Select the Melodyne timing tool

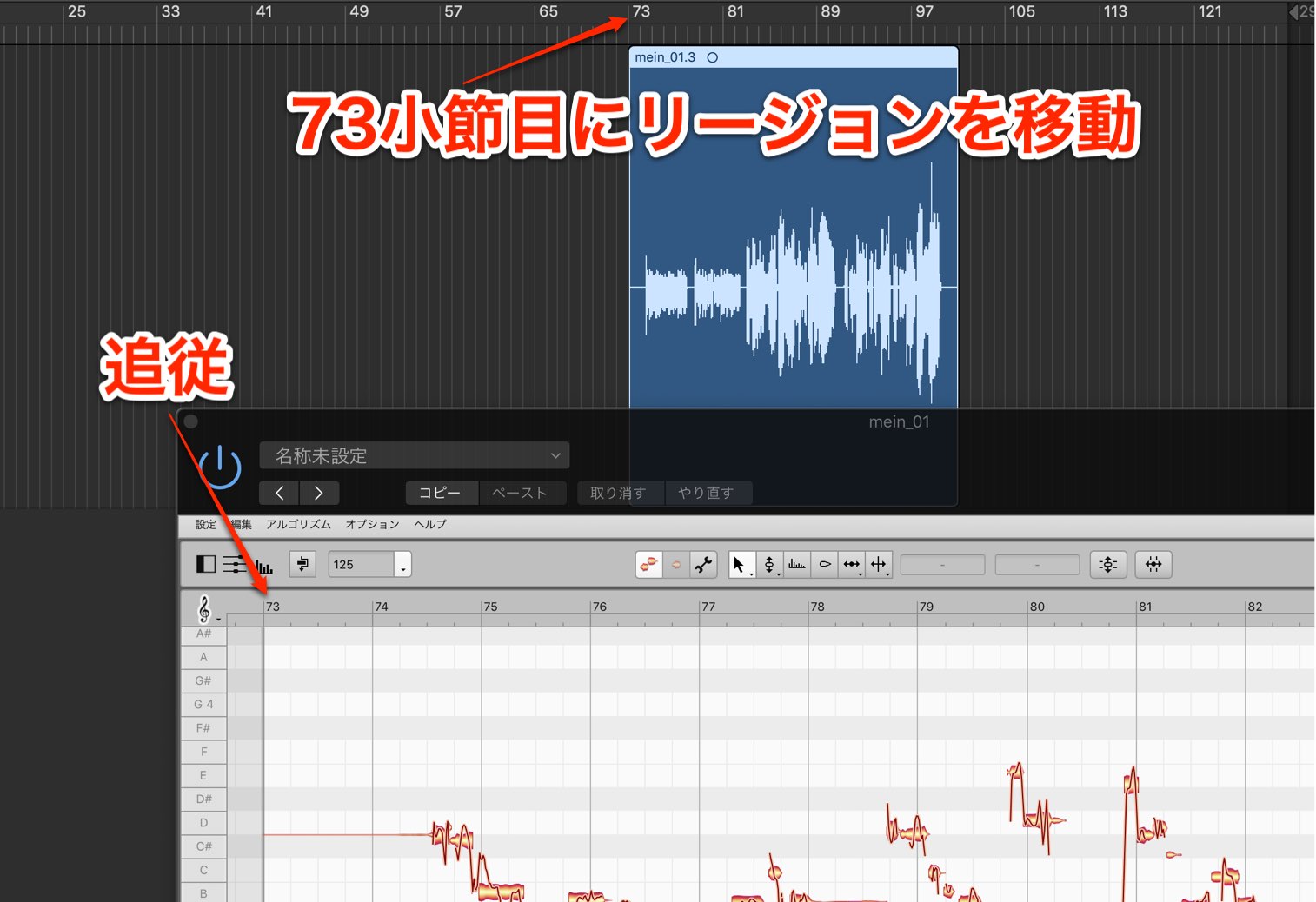[x=852, y=564]
